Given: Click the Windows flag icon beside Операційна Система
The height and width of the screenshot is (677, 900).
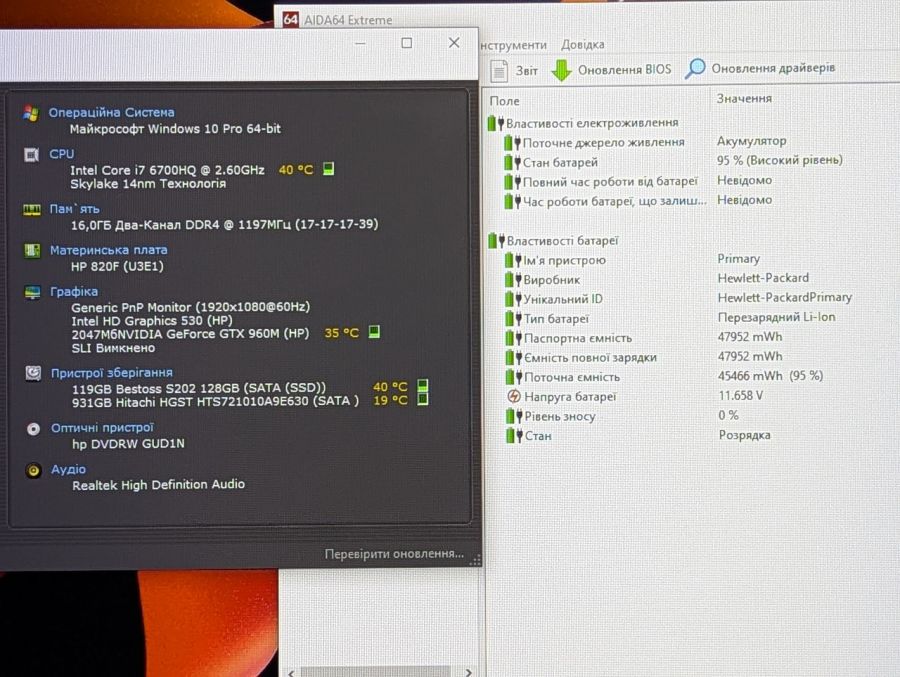Looking at the screenshot, I should click(x=31, y=113).
